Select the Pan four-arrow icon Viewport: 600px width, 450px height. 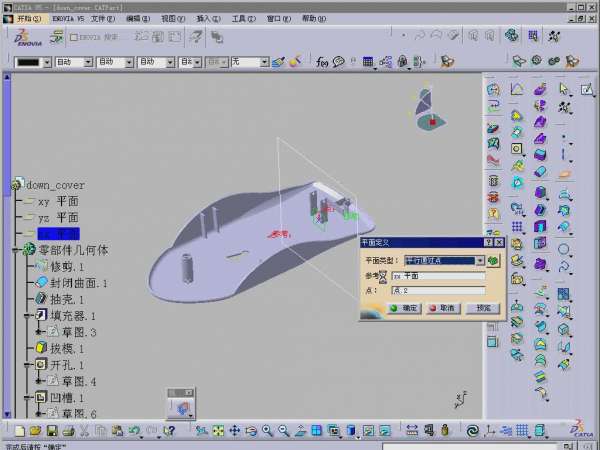click(x=234, y=431)
